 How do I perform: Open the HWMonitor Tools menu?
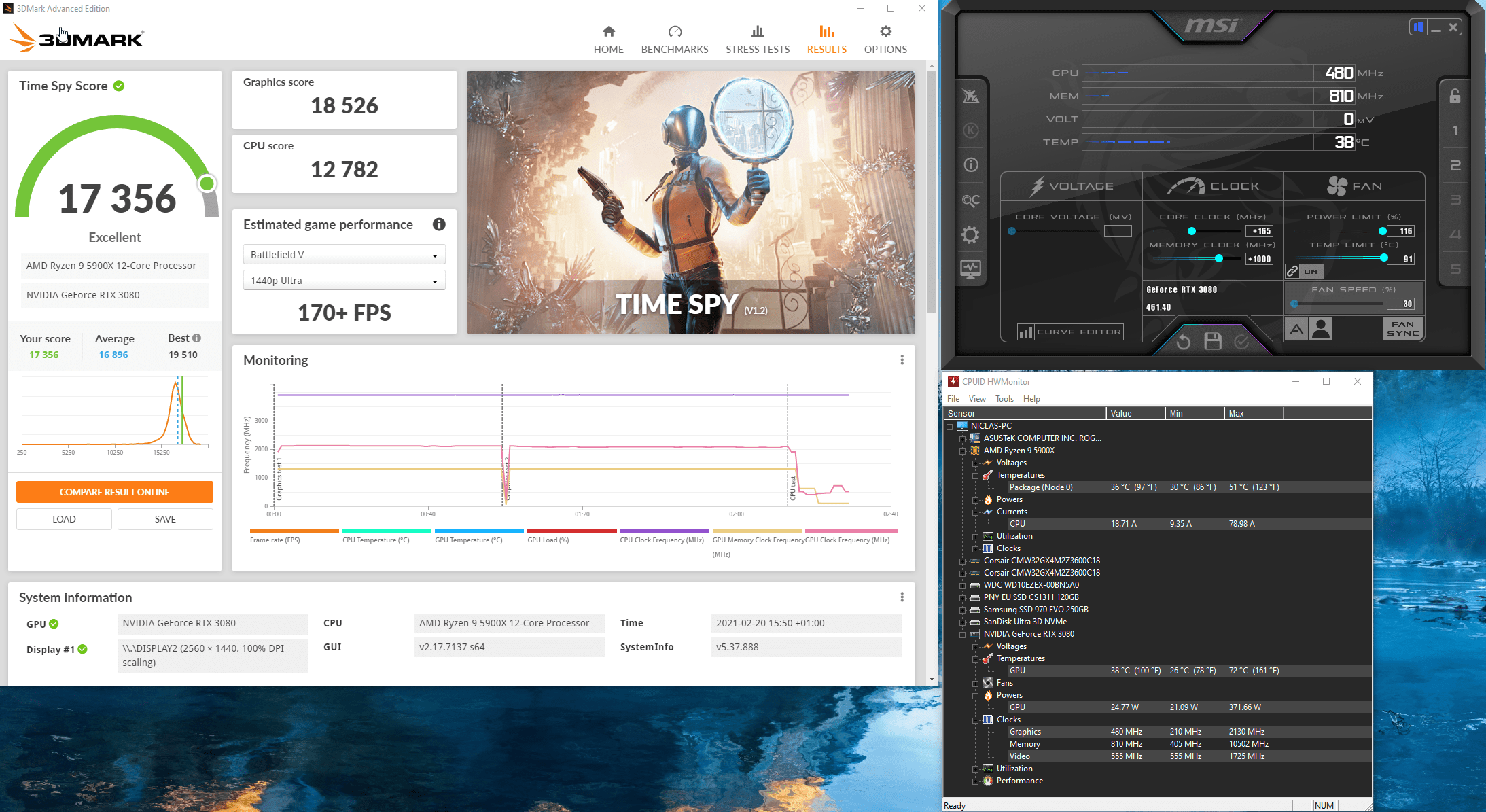click(x=1004, y=399)
